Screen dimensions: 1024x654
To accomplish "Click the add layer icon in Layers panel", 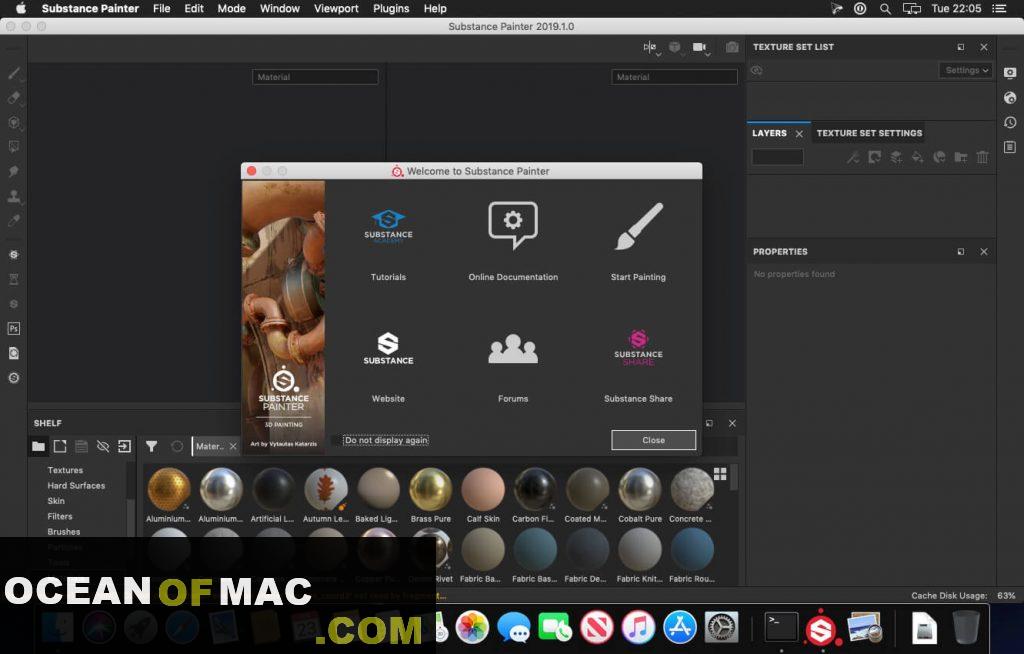I will [x=896, y=157].
